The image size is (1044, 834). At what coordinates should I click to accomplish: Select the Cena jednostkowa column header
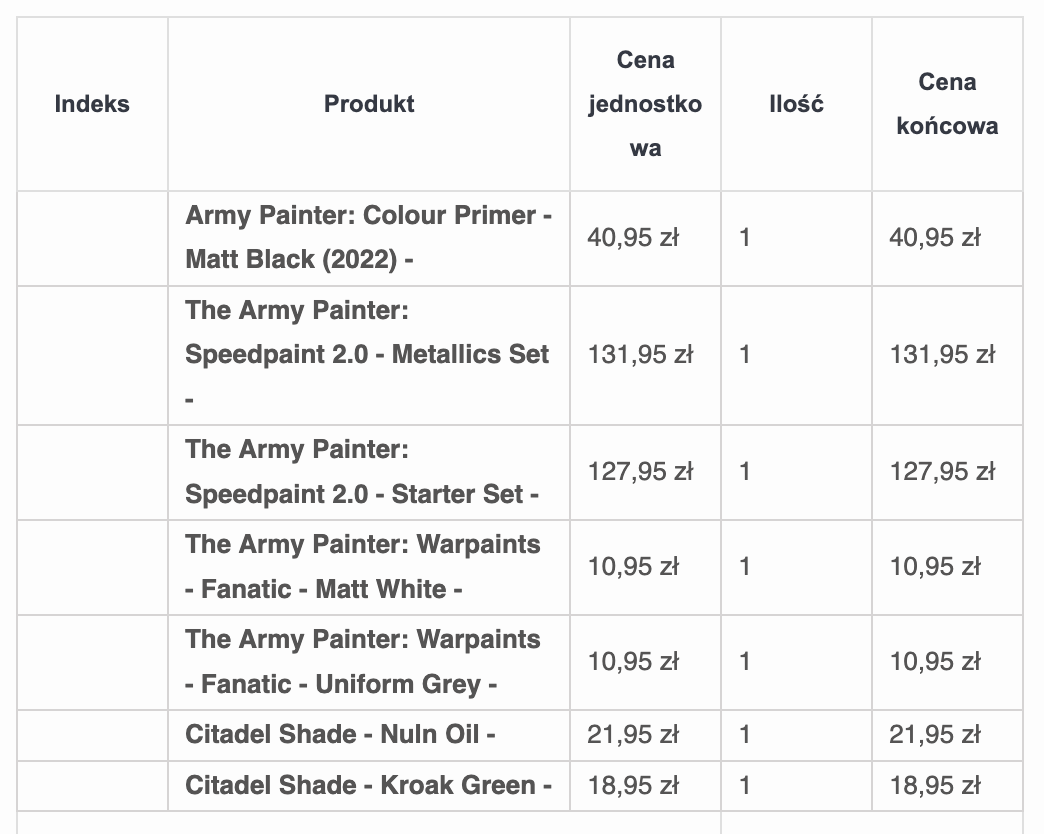point(645,104)
